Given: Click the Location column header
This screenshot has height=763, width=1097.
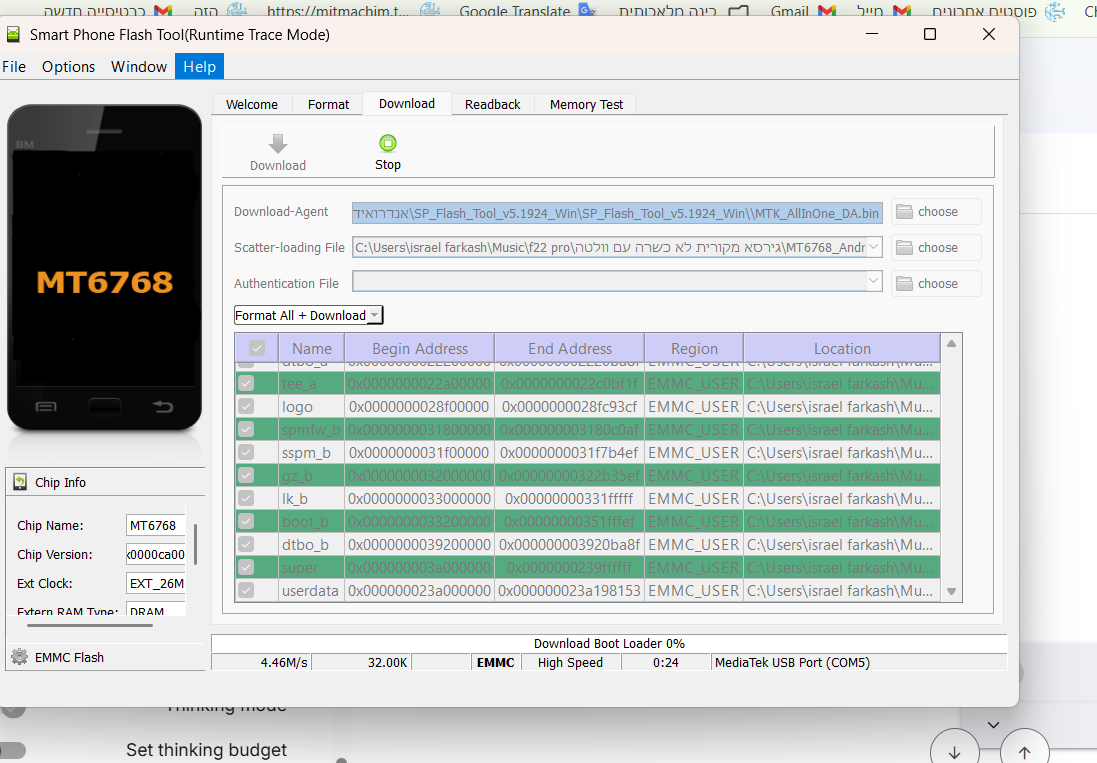Looking at the screenshot, I should click(x=842, y=348).
